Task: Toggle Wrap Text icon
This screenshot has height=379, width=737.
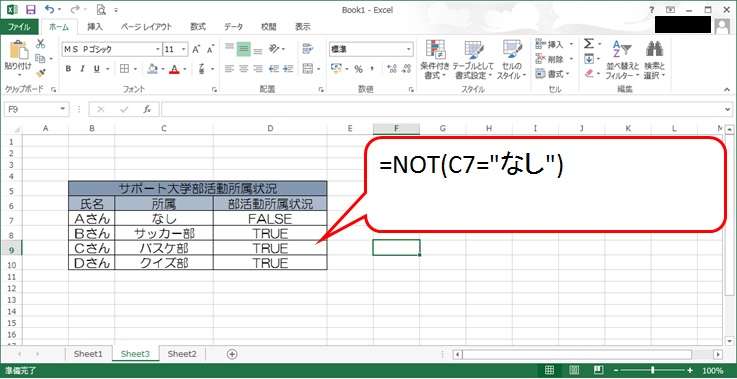Action: (x=308, y=48)
